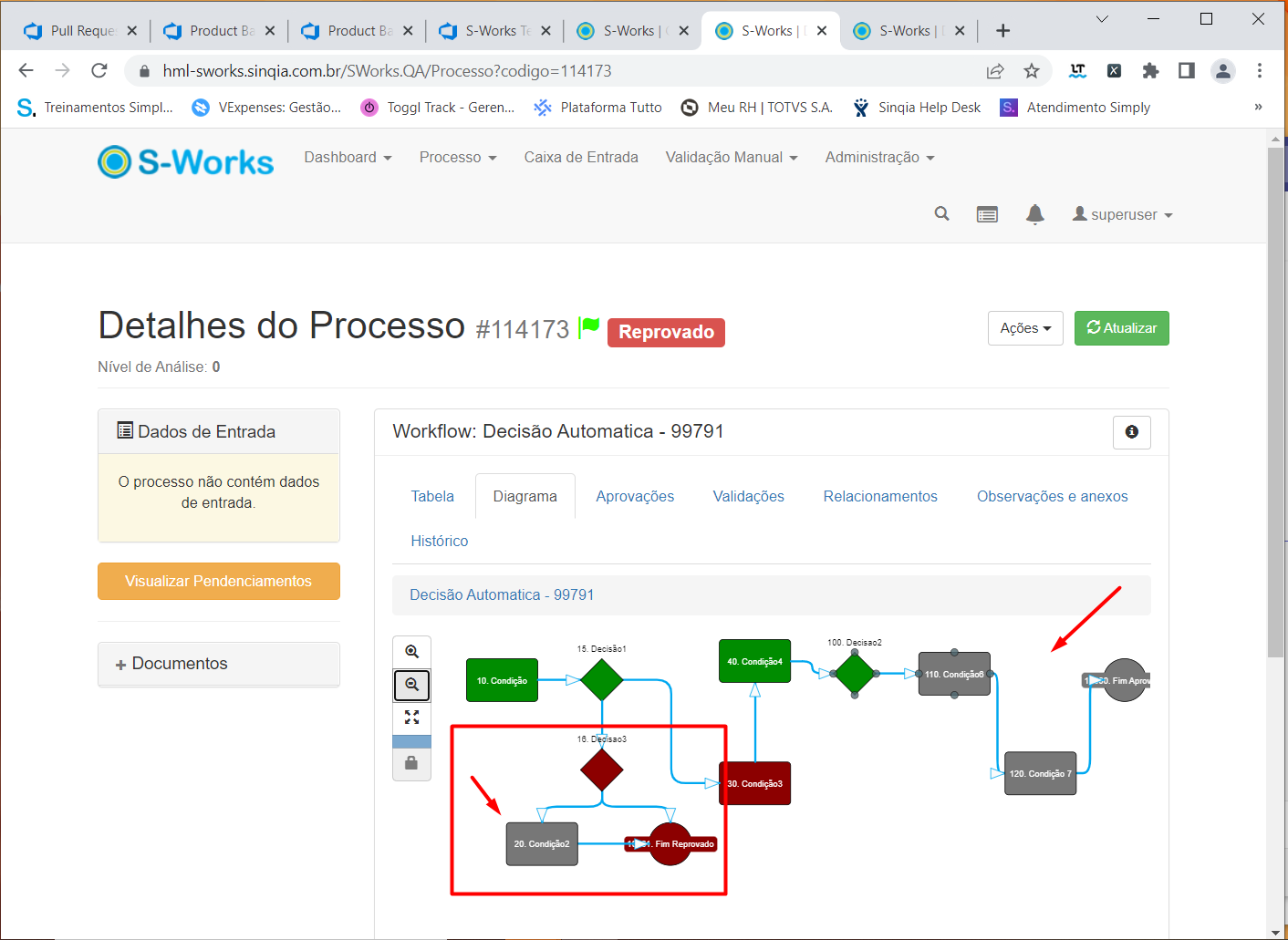
Task: Share the page using share icon
Action: click(x=995, y=71)
